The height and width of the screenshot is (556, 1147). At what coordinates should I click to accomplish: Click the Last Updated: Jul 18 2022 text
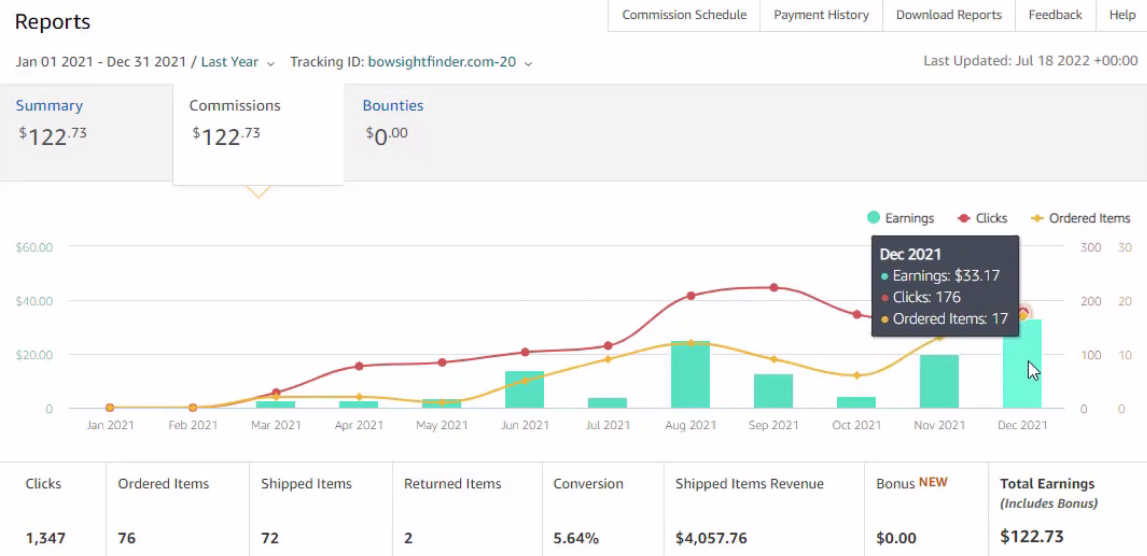tap(1031, 61)
